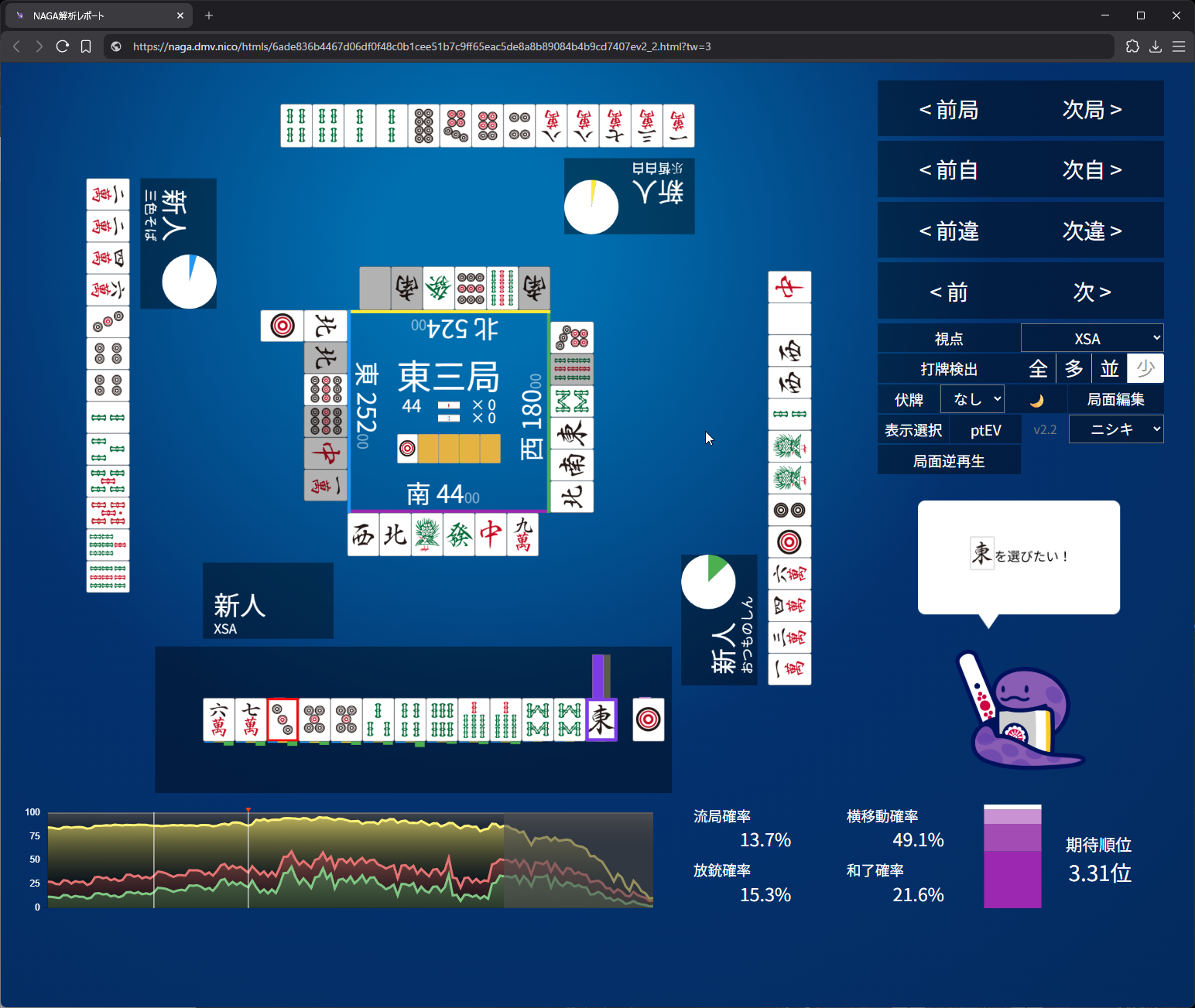Click the new tab plus icon
Image resolution: width=1195 pixels, height=1008 pixels.
(209, 15)
